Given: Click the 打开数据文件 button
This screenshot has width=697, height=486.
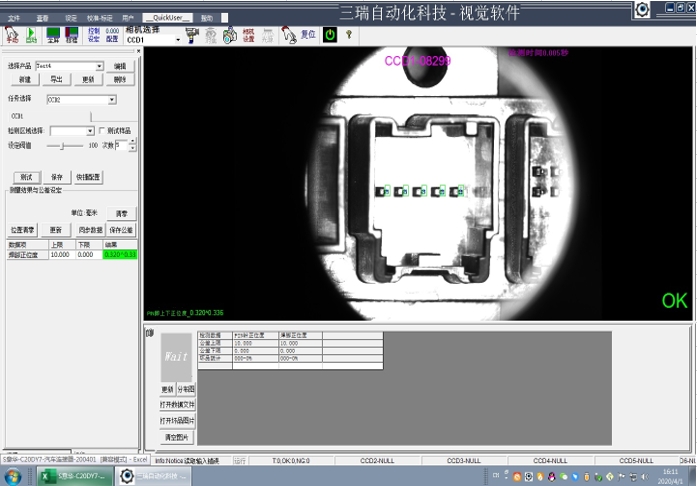Looking at the screenshot, I should tap(178, 405).
